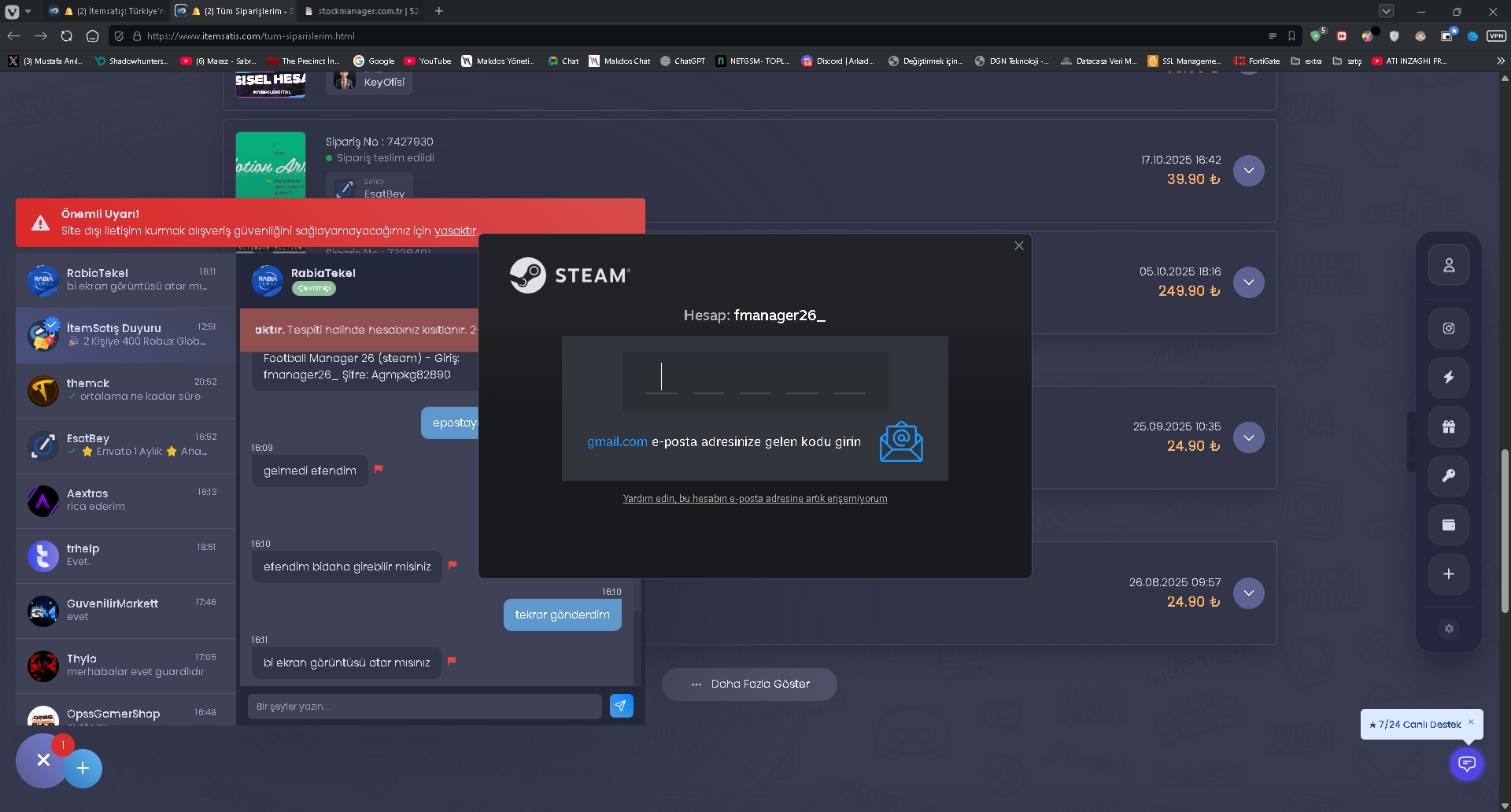Screen dimensions: 1511x812
Task: Open wallet icon in right sidebar
Action: tap(1449, 525)
